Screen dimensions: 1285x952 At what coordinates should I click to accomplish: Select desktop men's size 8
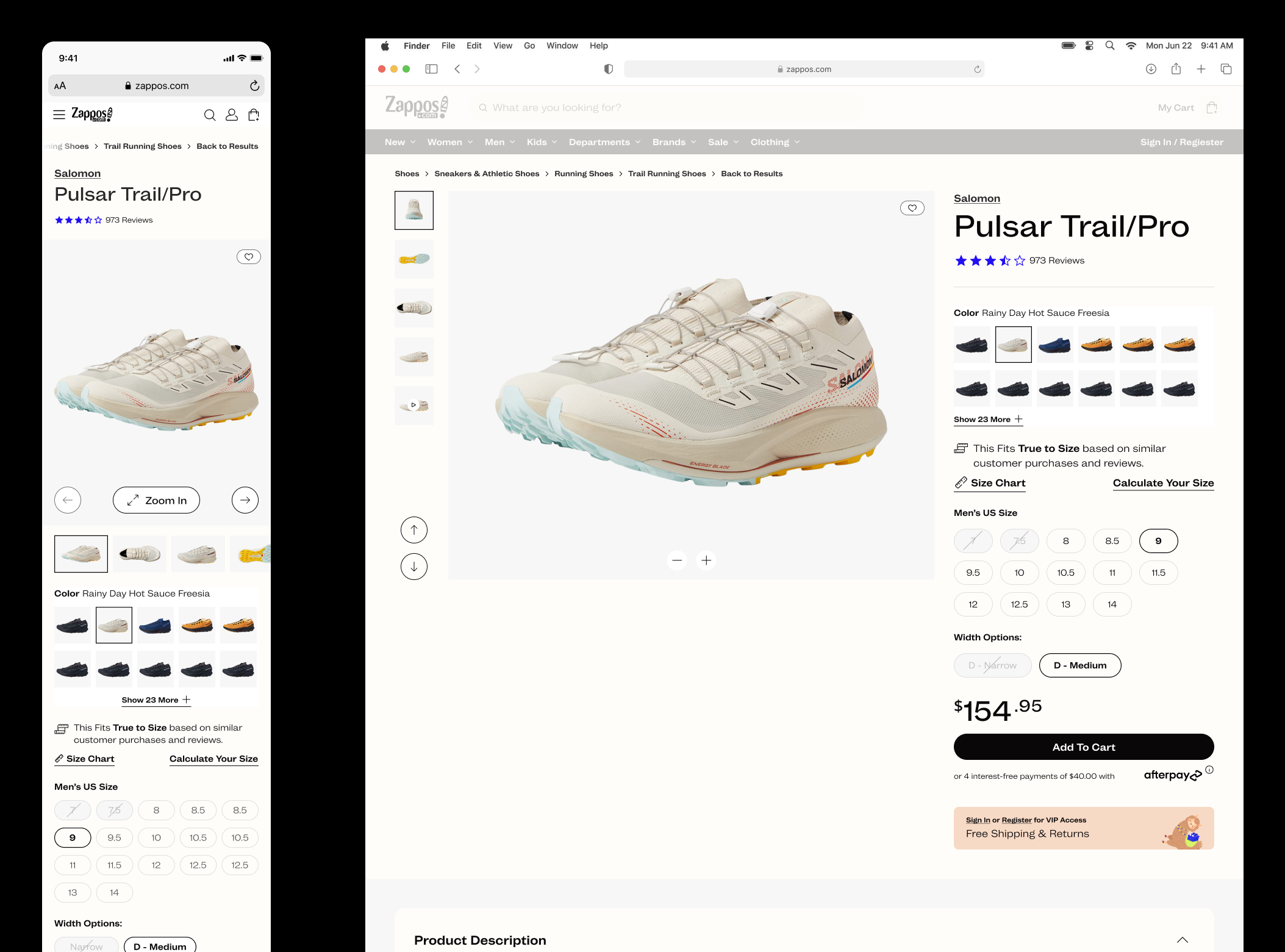(1065, 541)
